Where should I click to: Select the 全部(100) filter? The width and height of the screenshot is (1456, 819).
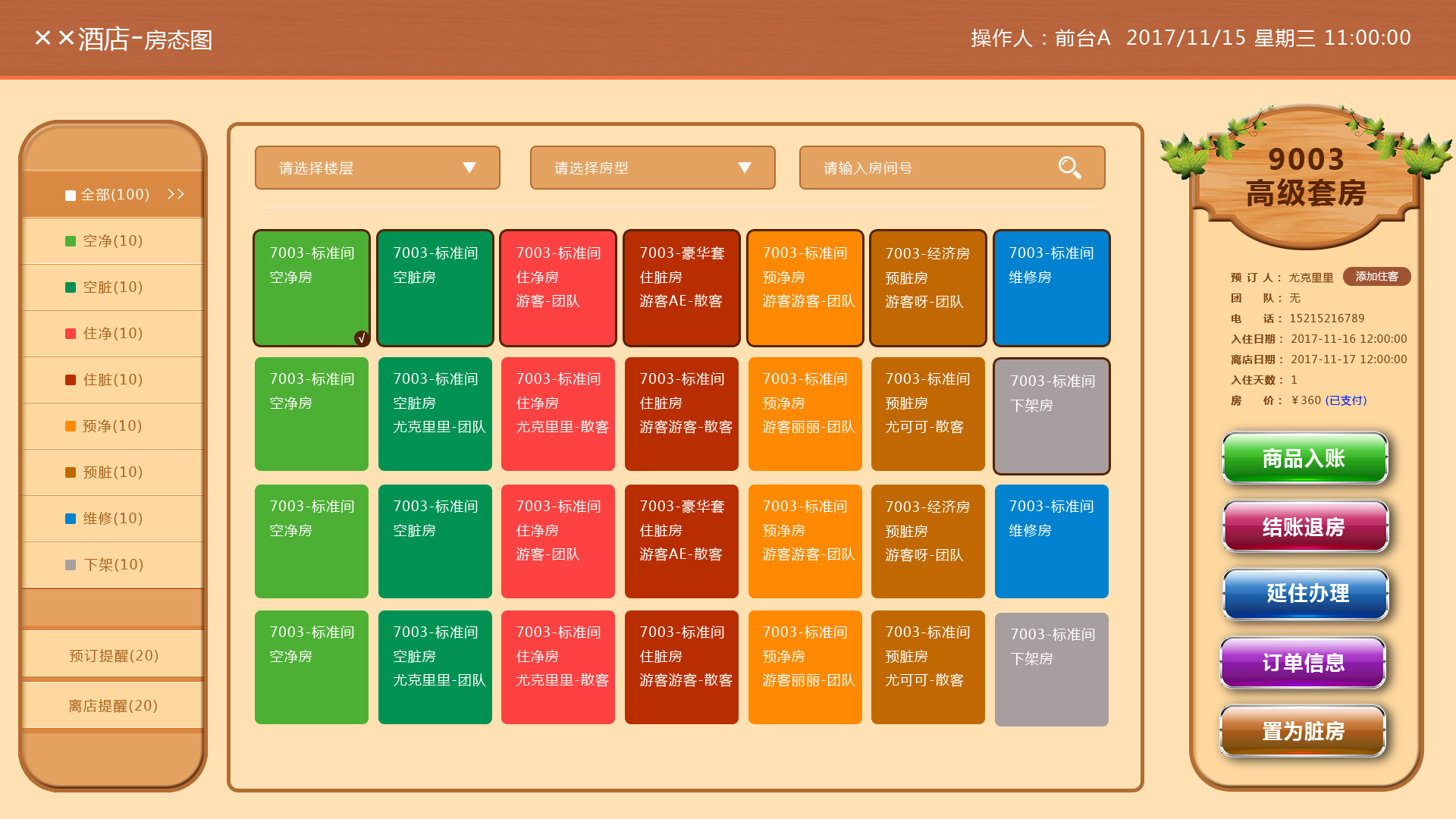tap(113, 194)
